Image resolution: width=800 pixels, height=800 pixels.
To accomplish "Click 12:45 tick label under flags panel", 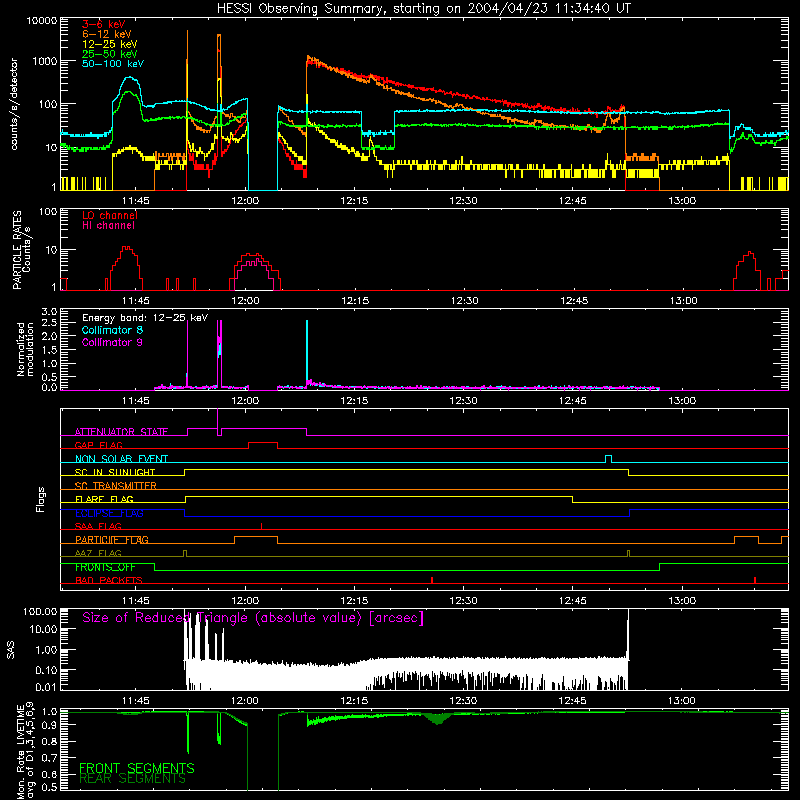I will coord(573,601).
